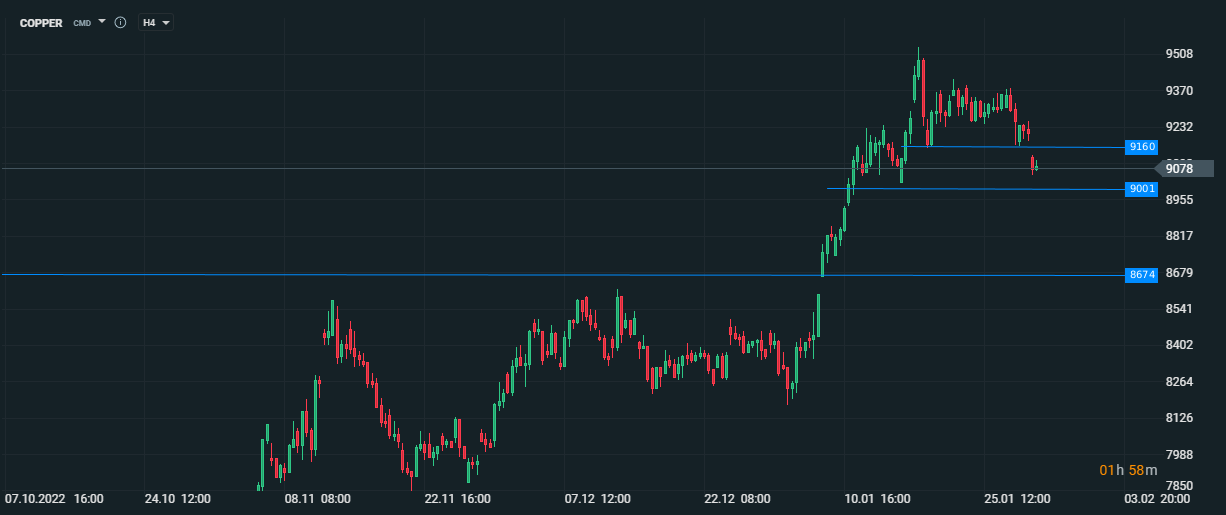Image resolution: width=1226 pixels, height=515 pixels.
Task: Click the 22.11 16:00 time label
Action: pos(457,498)
